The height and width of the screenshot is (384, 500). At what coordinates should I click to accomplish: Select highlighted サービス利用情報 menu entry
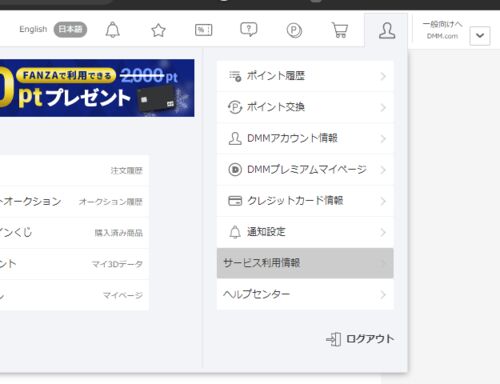tap(305, 263)
